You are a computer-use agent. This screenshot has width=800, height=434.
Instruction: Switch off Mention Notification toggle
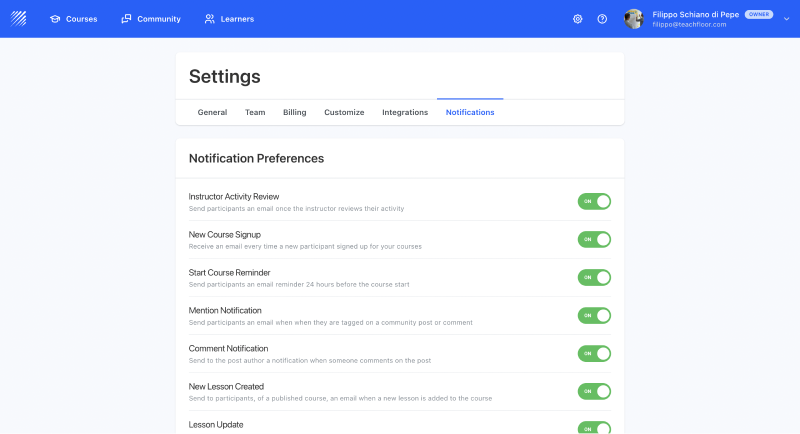pyautogui.click(x=594, y=316)
